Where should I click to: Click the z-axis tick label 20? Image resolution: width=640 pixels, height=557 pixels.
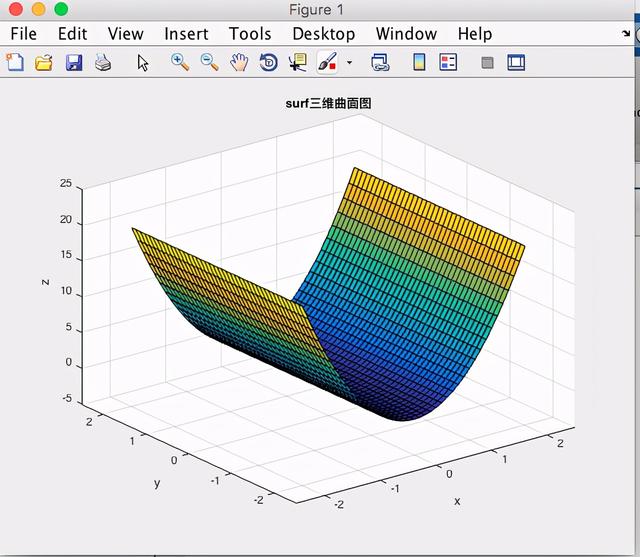(x=65, y=220)
